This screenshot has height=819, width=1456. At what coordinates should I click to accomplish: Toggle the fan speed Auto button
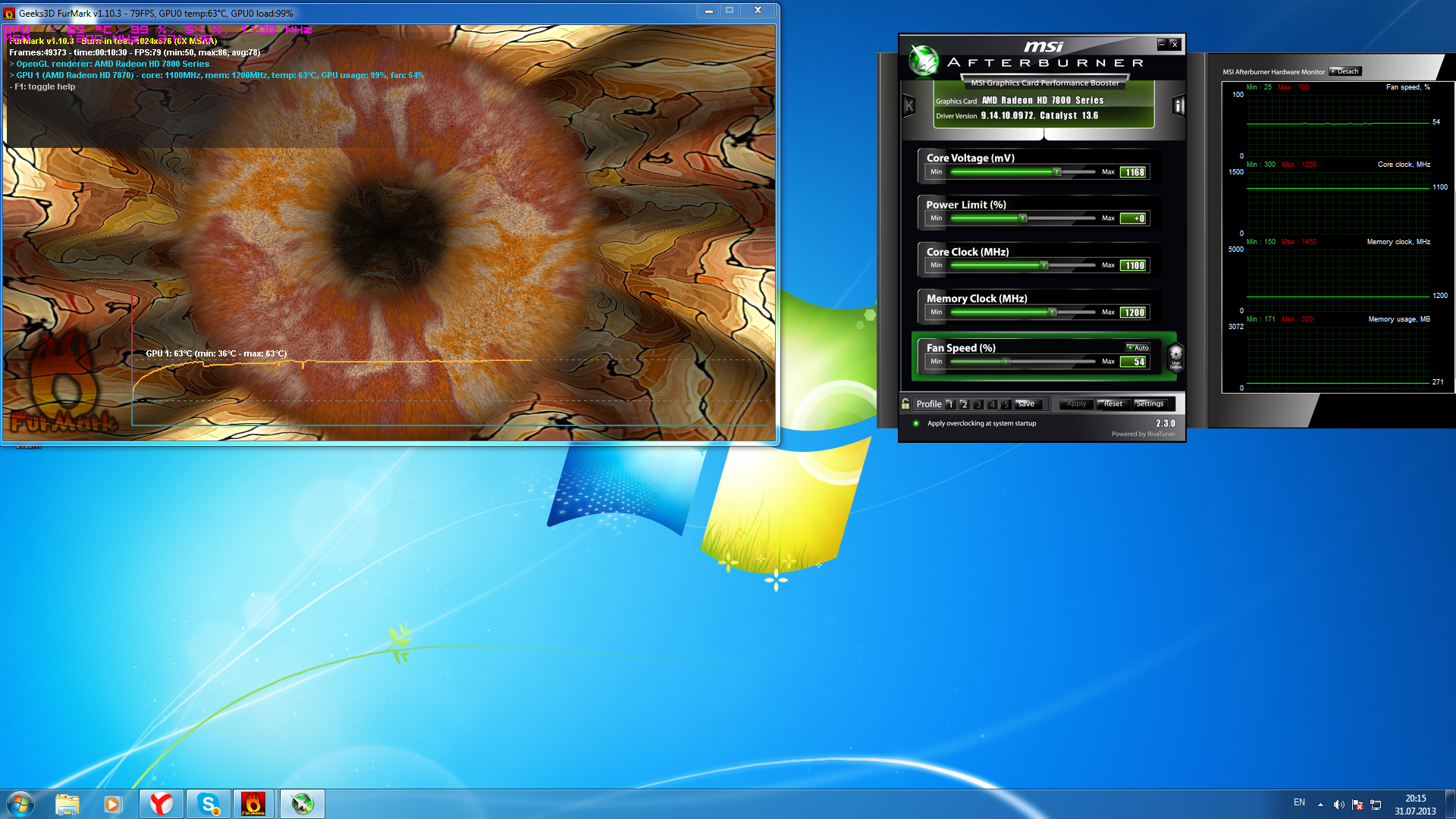point(1137,347)
